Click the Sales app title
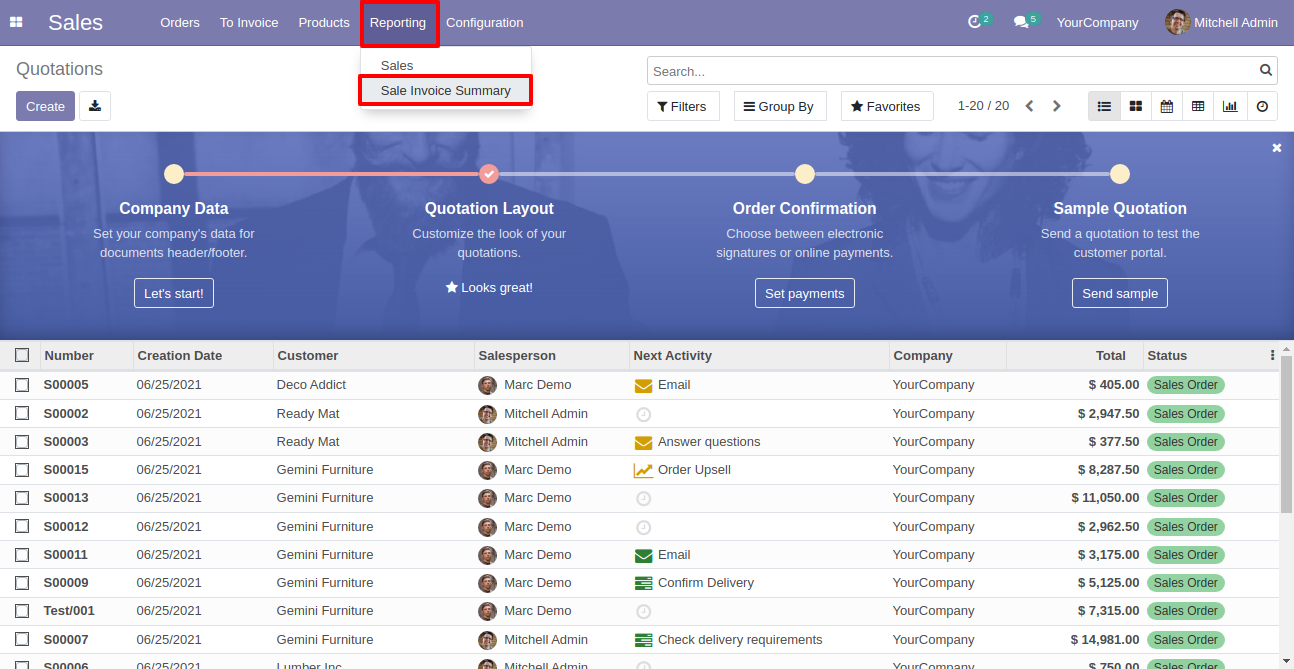The image size is (1294, 669). pos(75,22)
